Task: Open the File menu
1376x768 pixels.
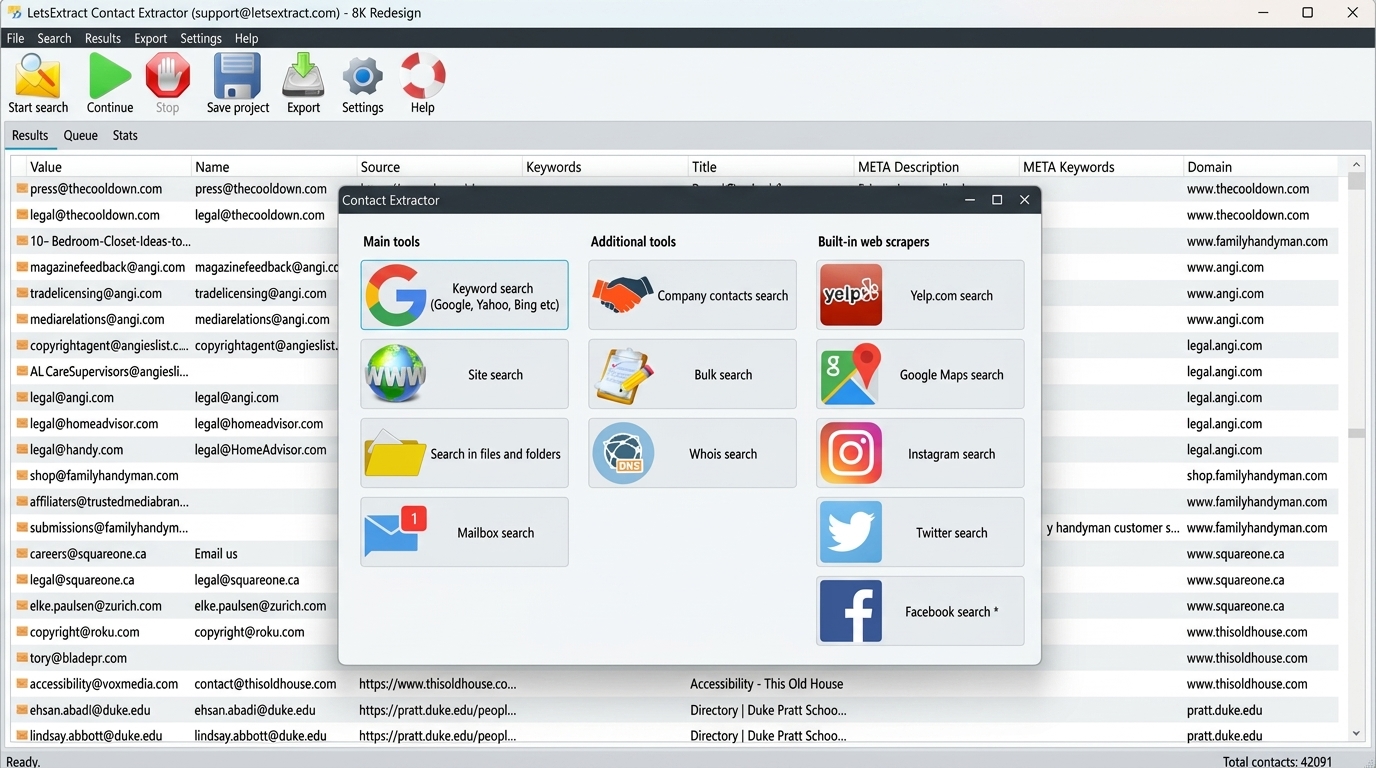Action: [15, 38]
